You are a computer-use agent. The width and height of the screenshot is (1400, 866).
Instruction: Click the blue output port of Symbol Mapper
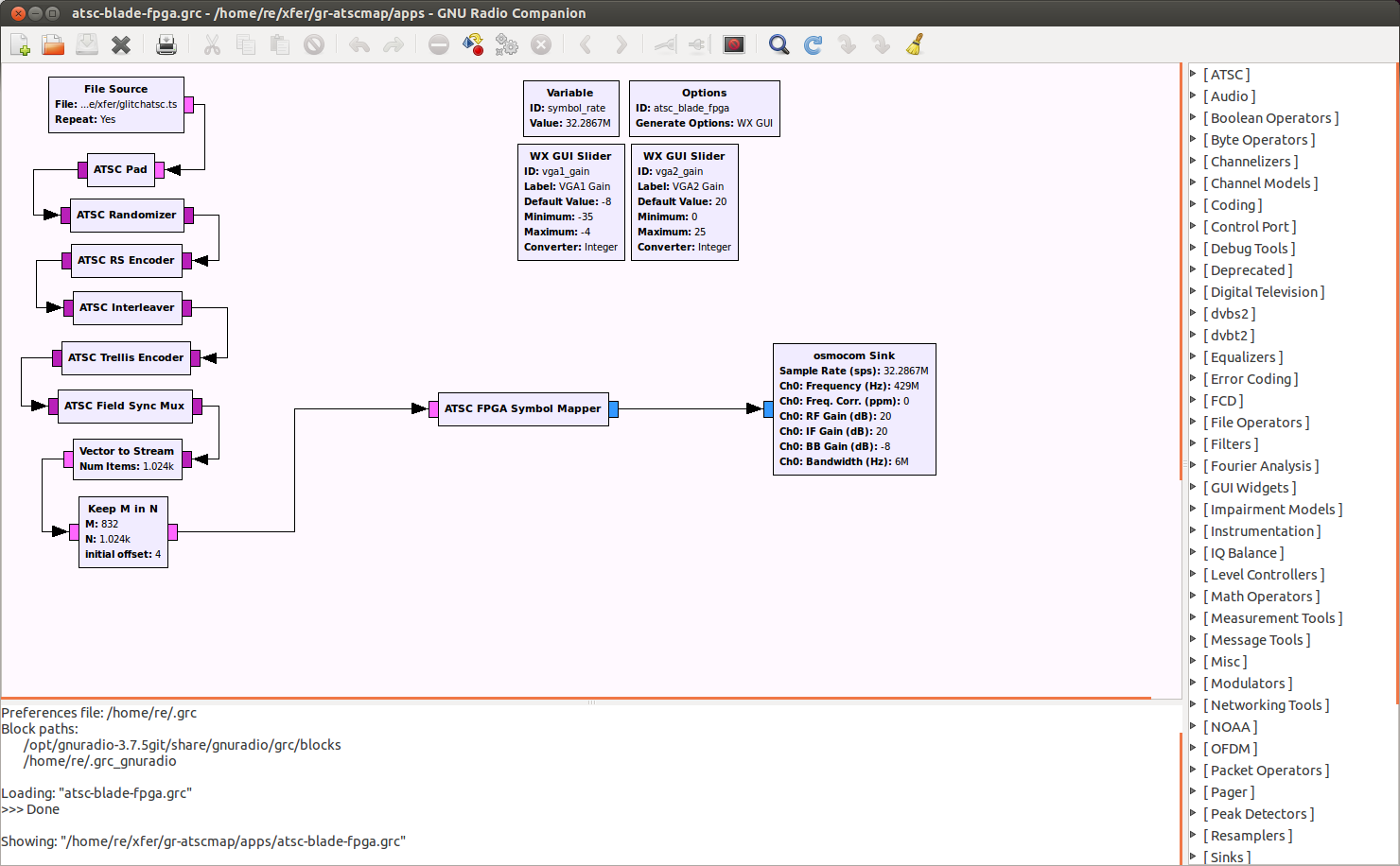click(x=614, y=409)
